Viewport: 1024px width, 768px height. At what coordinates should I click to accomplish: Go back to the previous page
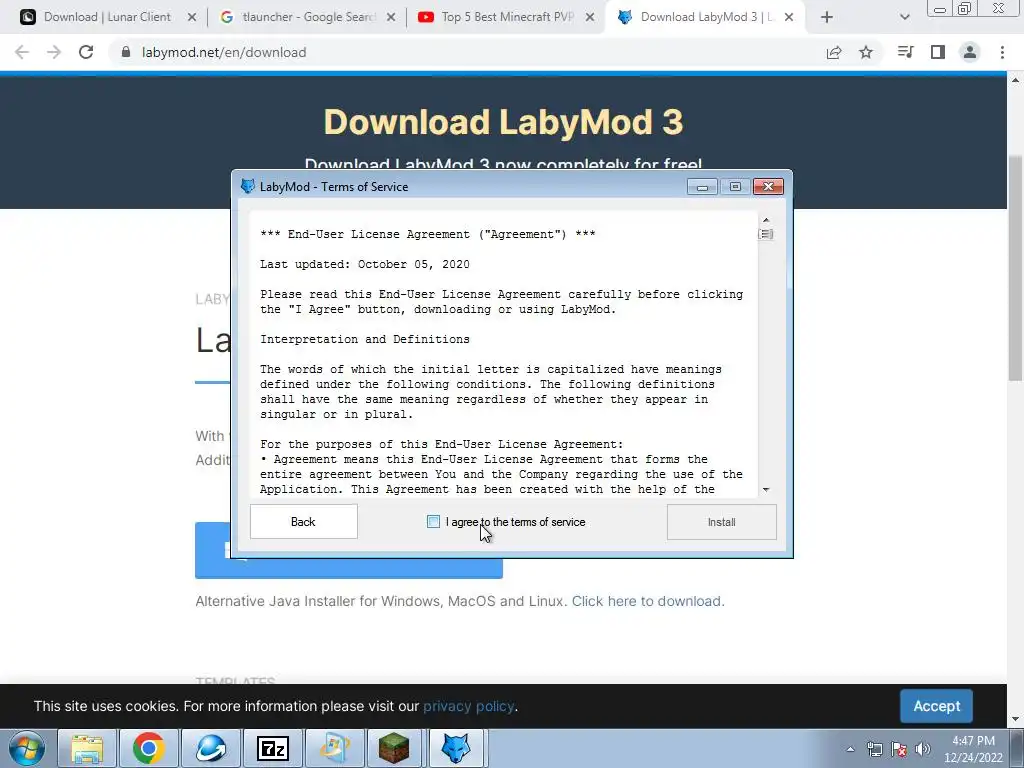click(x=22, y=52)
